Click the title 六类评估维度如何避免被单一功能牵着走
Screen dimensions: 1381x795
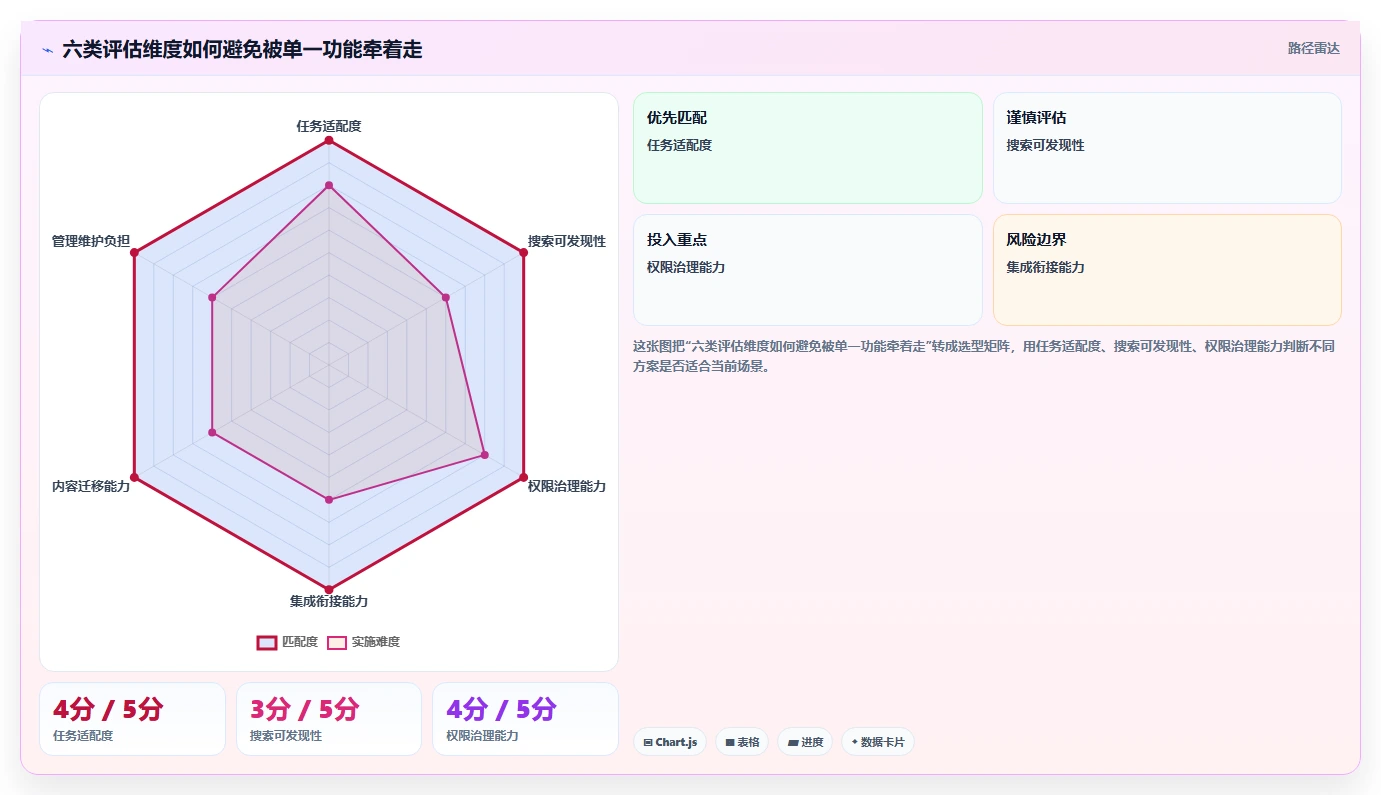pos(242,49)
